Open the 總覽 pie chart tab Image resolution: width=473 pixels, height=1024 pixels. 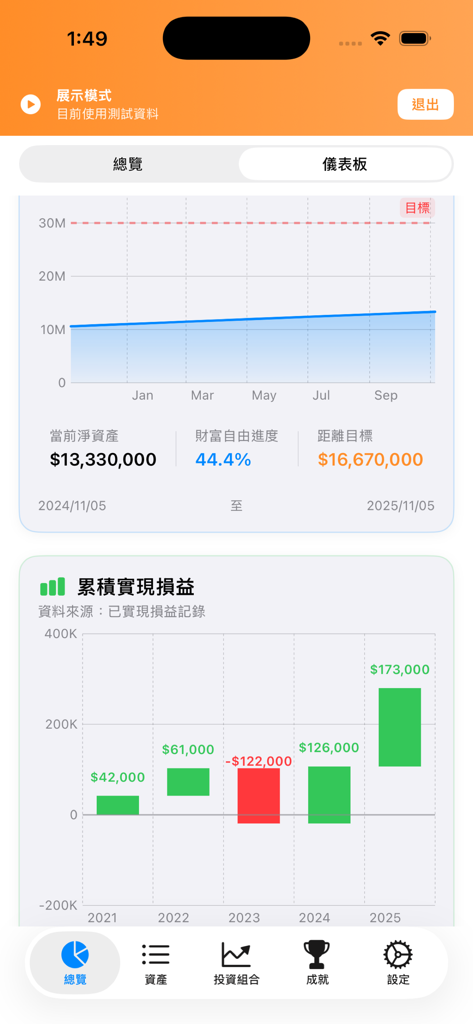pos(75,963)
